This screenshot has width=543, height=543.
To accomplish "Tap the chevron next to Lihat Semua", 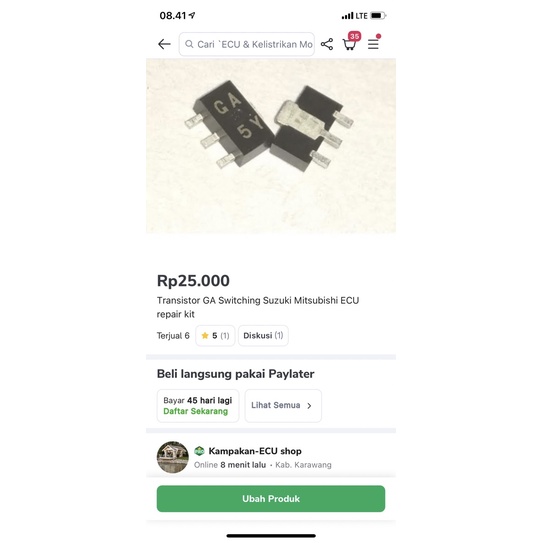I will click(x=309, y=406).
